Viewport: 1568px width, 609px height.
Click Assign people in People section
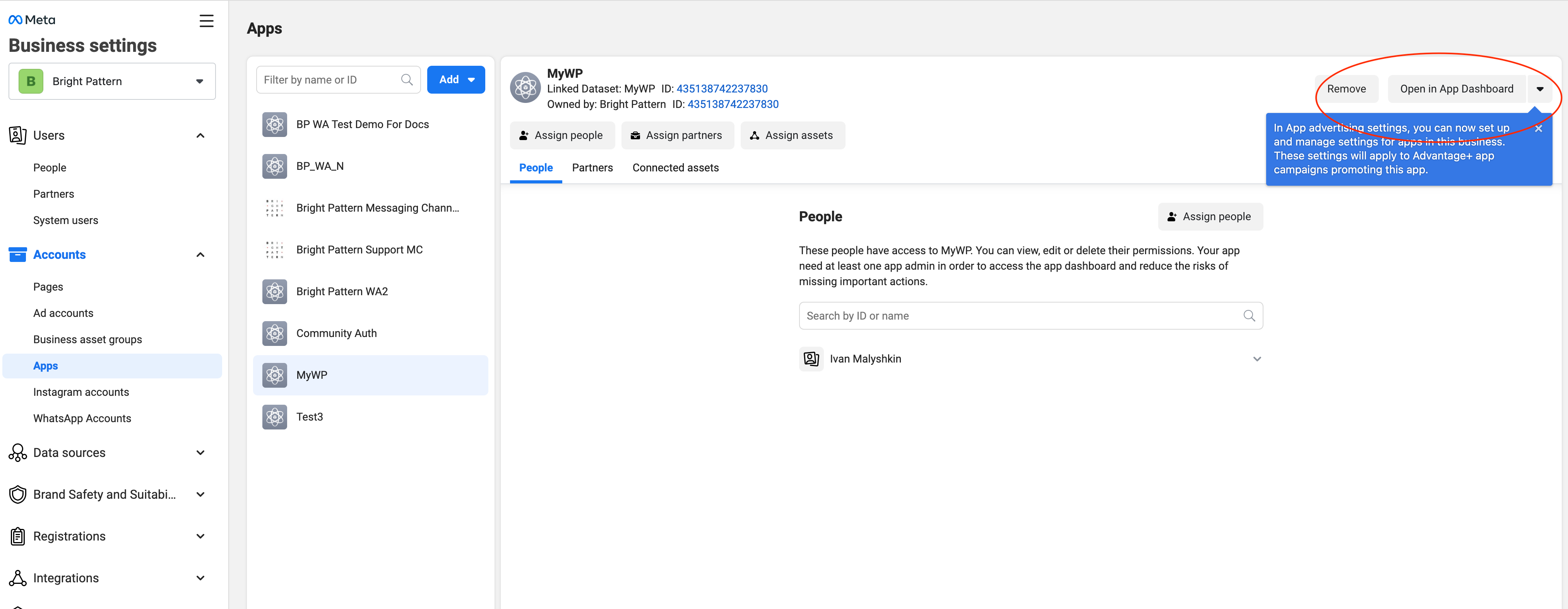tap(1210, 217)
